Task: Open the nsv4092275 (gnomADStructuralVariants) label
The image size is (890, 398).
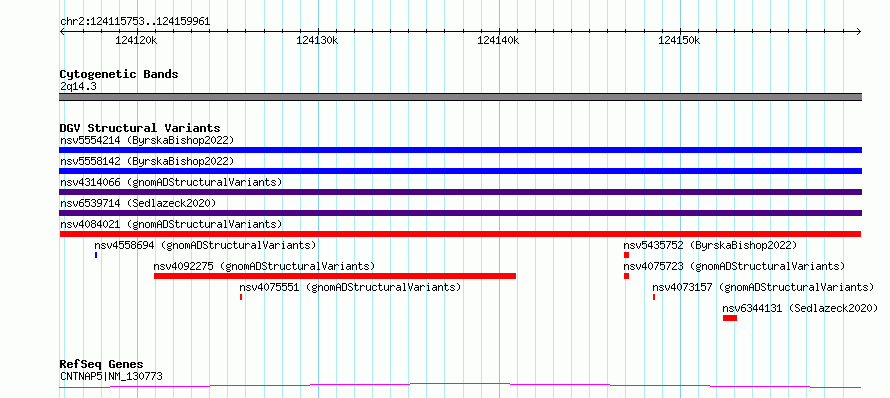Action: (265, 266)
